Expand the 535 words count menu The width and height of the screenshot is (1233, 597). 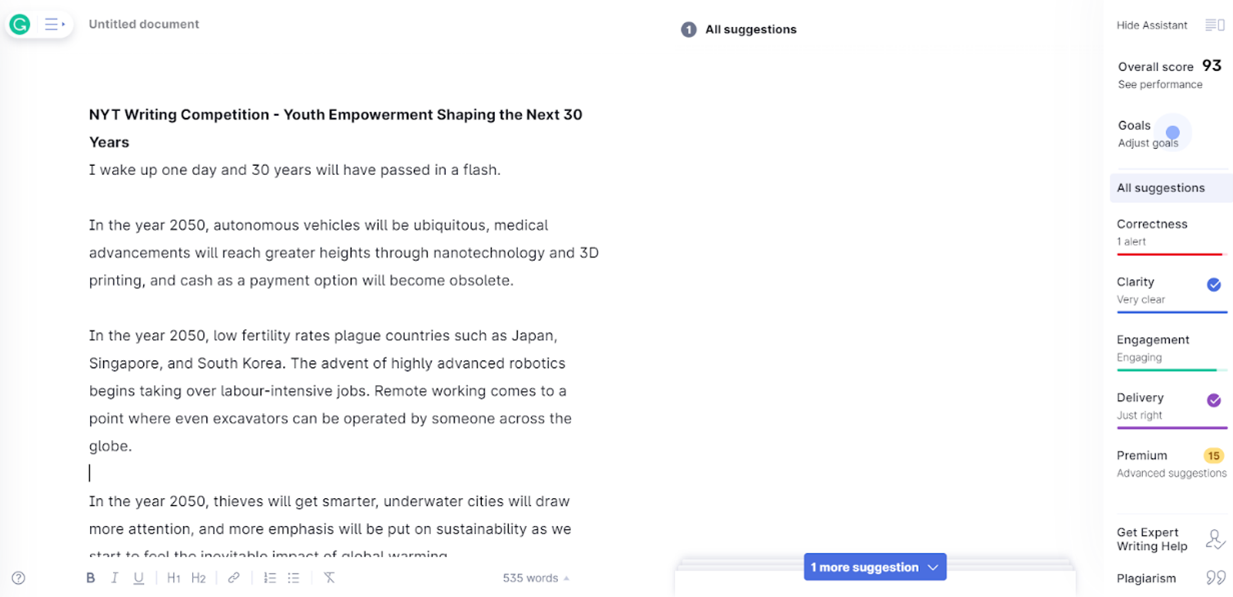[536, 578]
